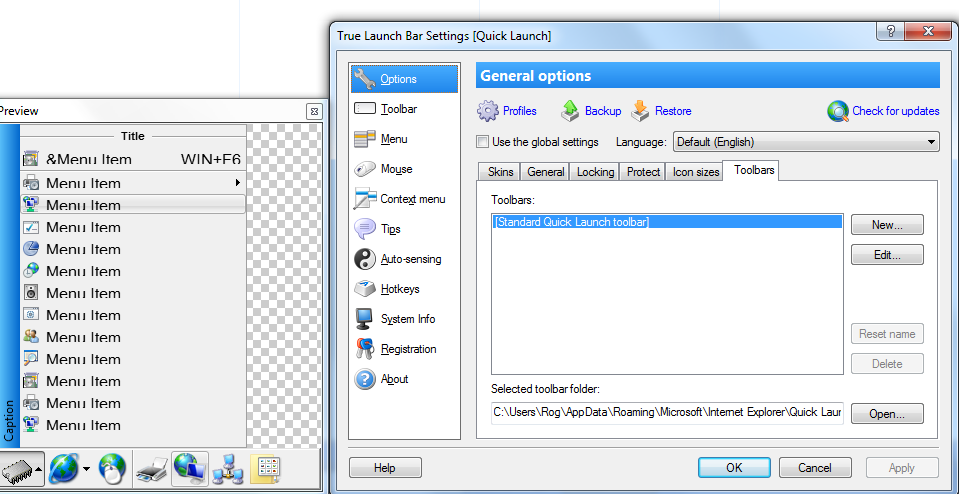The image size is (959, 494).
Task: Open the System Info page
Action: click(408, 319)
